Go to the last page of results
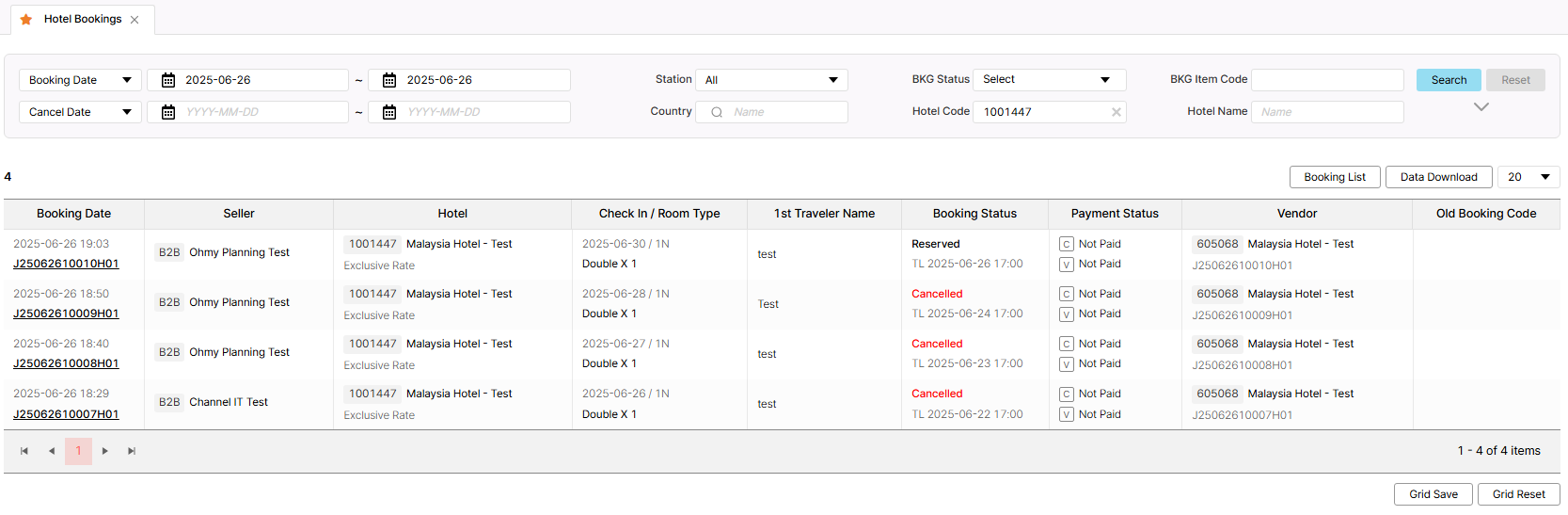 tap(132, 451)
